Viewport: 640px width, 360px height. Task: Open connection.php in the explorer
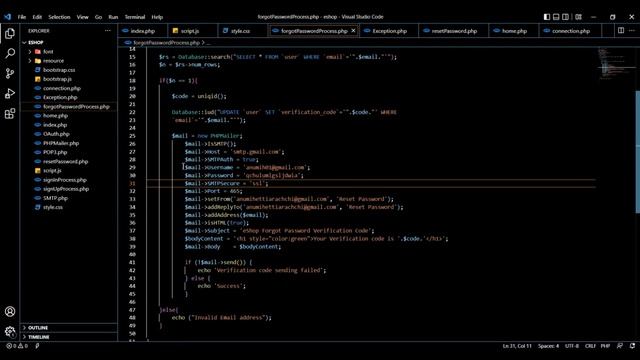[x=69, y=88]
